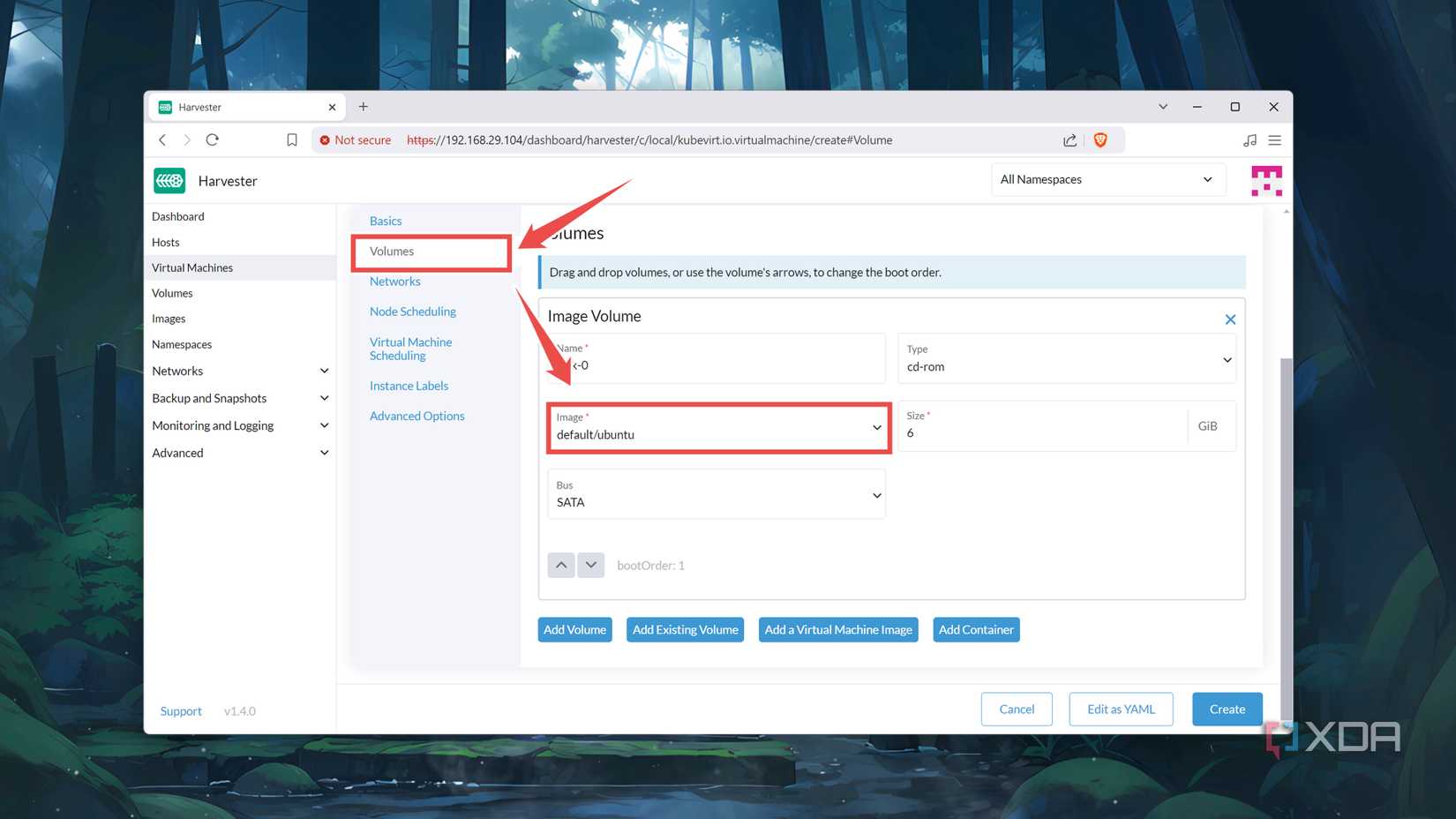The width and height of the screenshot is (1456, 819).
Task: Click Add a Virtual Machine Image
Action: pos(838,629)
